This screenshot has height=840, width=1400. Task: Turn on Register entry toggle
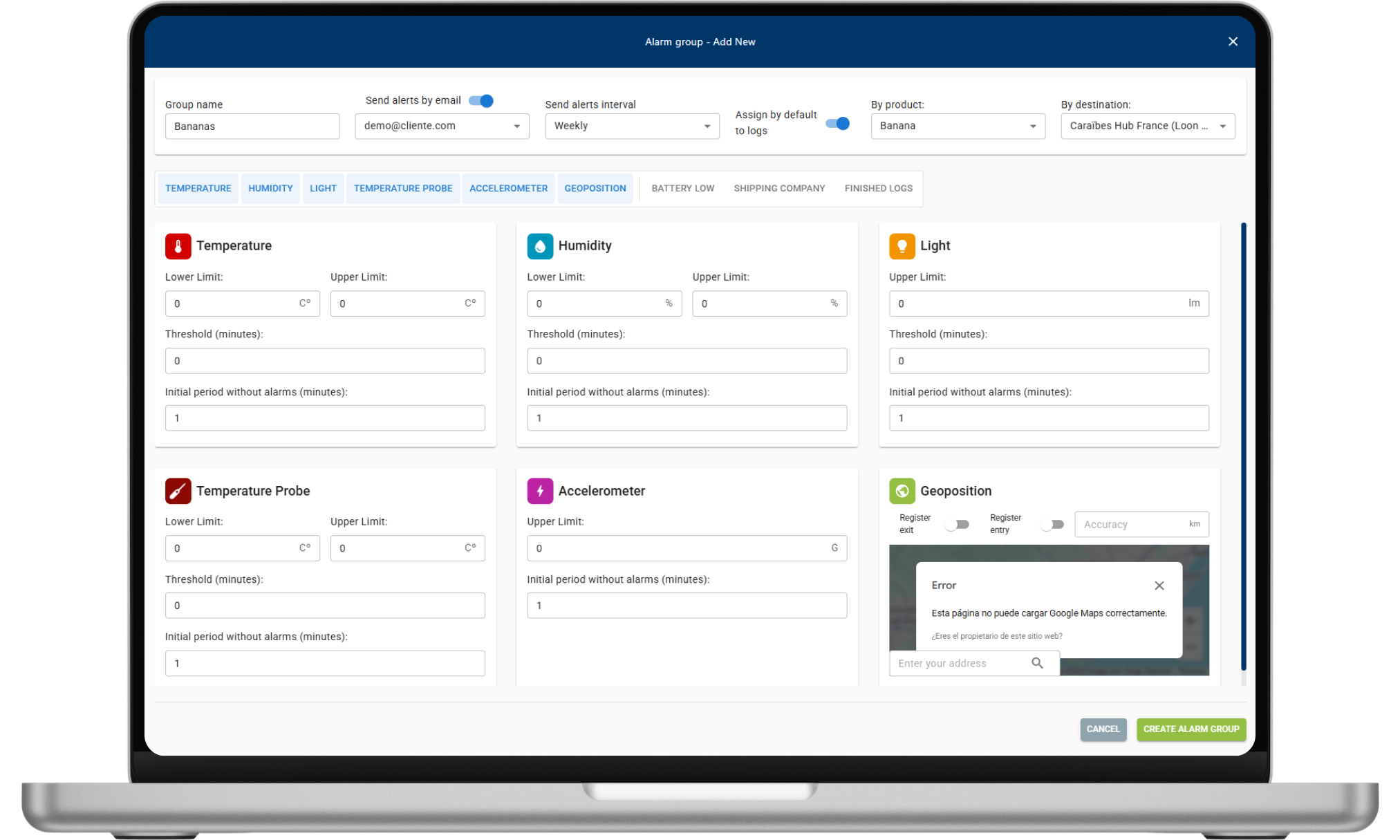coord(1052,525)
